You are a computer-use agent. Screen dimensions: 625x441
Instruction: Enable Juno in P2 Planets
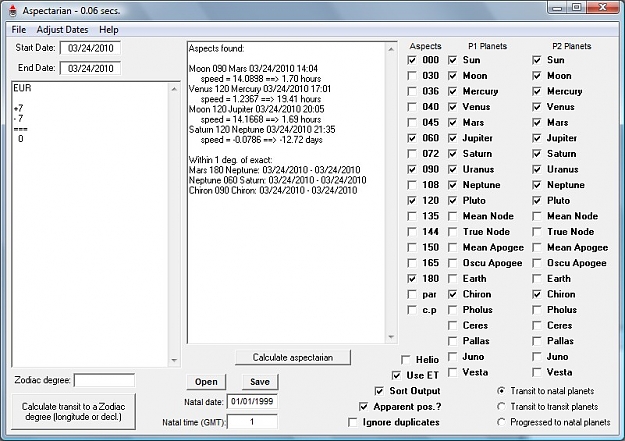pyautogui.click(x=537, y=357)
